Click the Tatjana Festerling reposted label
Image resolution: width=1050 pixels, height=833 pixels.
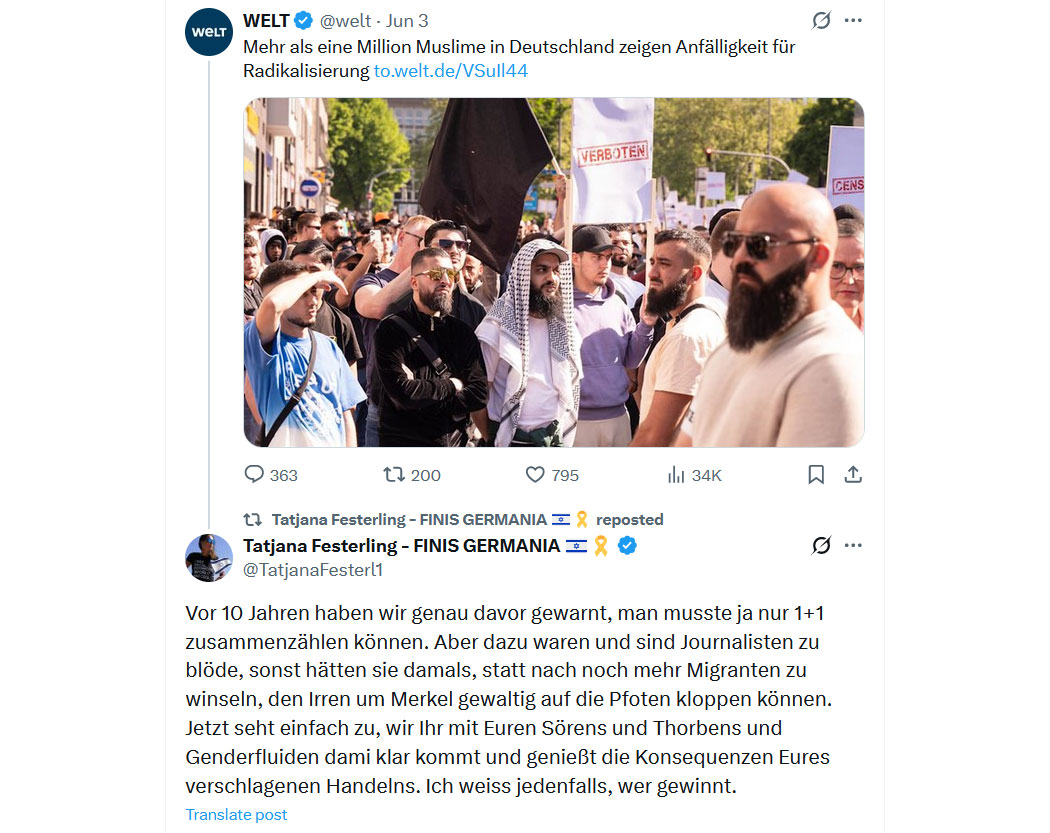[467, 520]
